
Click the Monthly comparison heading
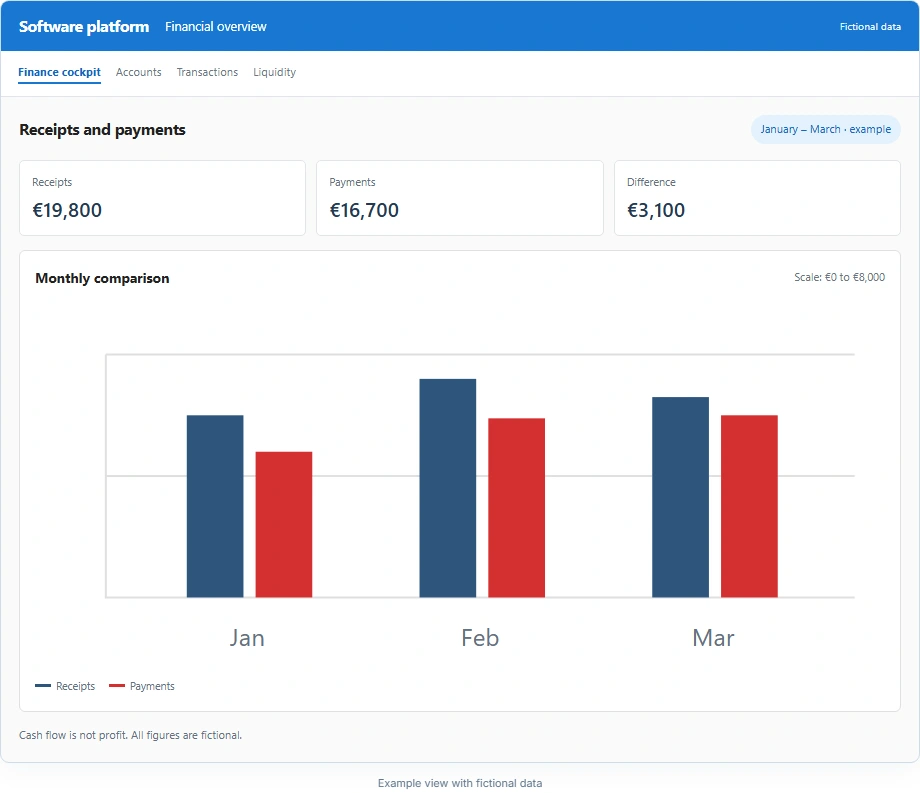(x=102, y=278)
